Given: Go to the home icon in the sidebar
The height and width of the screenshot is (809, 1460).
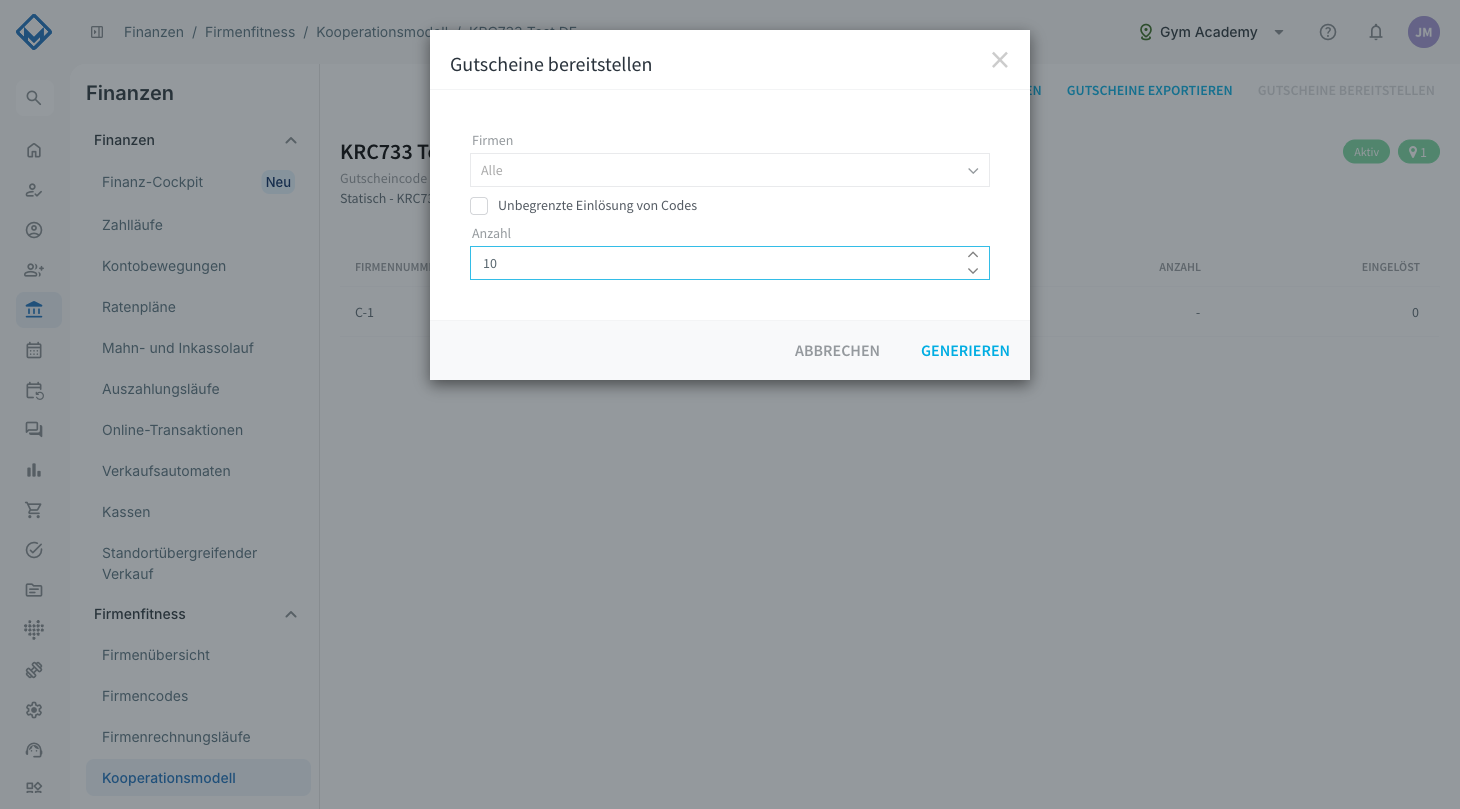Looking at the screenshot, I should (x=34, y=150).
